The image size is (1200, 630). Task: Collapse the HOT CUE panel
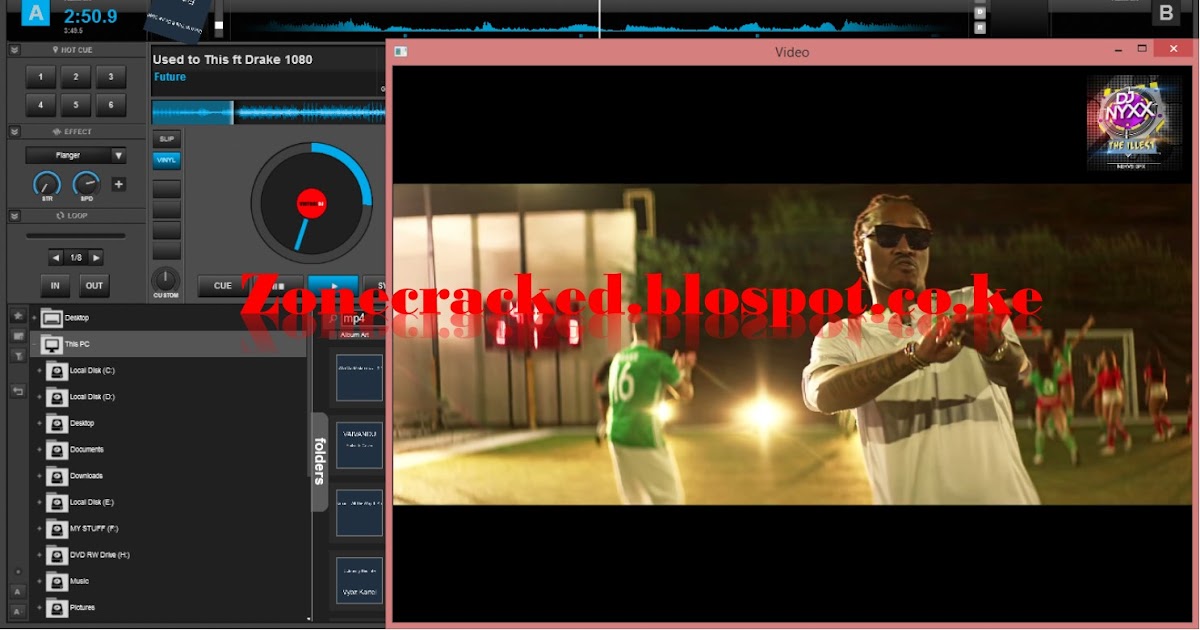15,49
